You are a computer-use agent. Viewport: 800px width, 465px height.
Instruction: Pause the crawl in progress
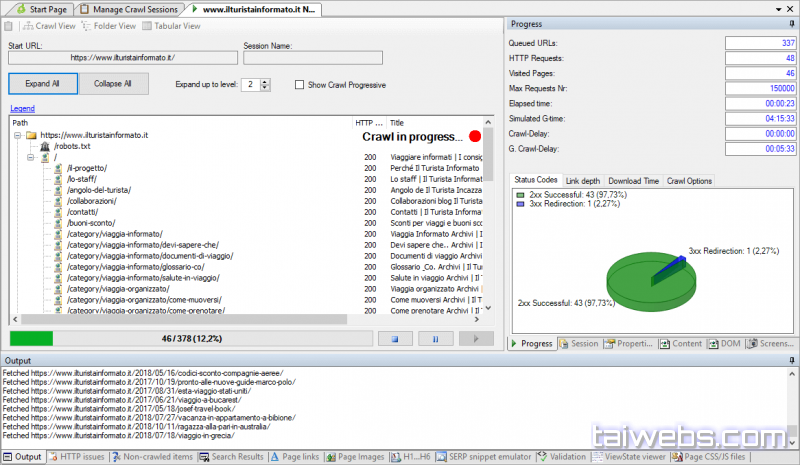click(435, 339)
